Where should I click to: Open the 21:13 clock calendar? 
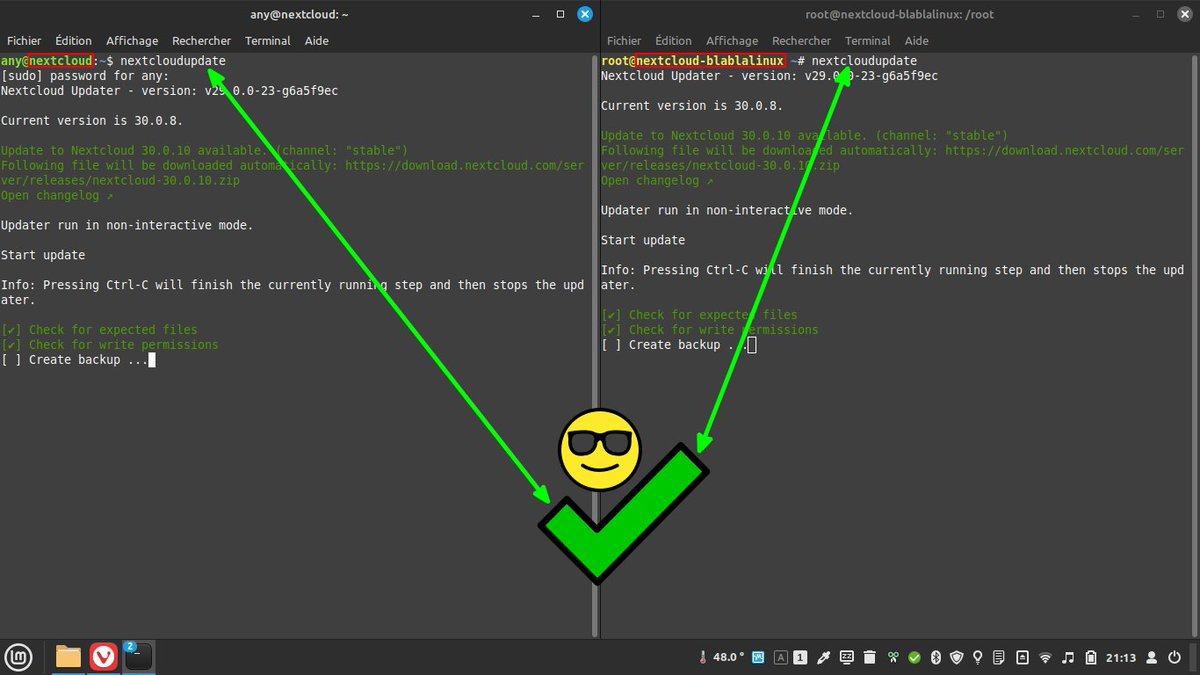[1121, 658]
